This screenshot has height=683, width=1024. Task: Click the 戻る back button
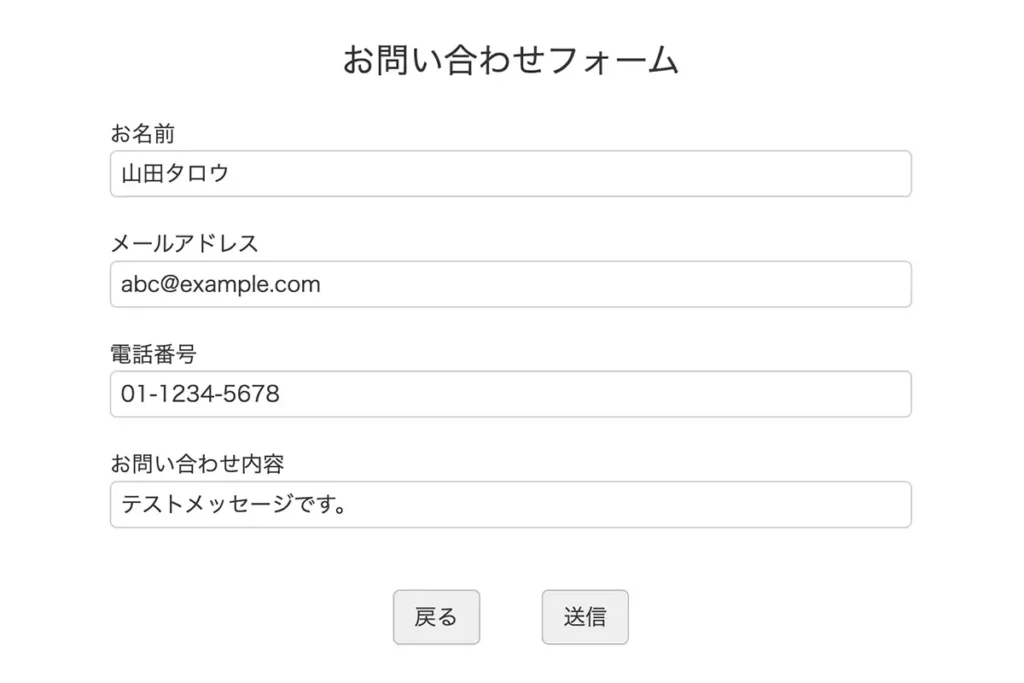(x=436, y=617)
